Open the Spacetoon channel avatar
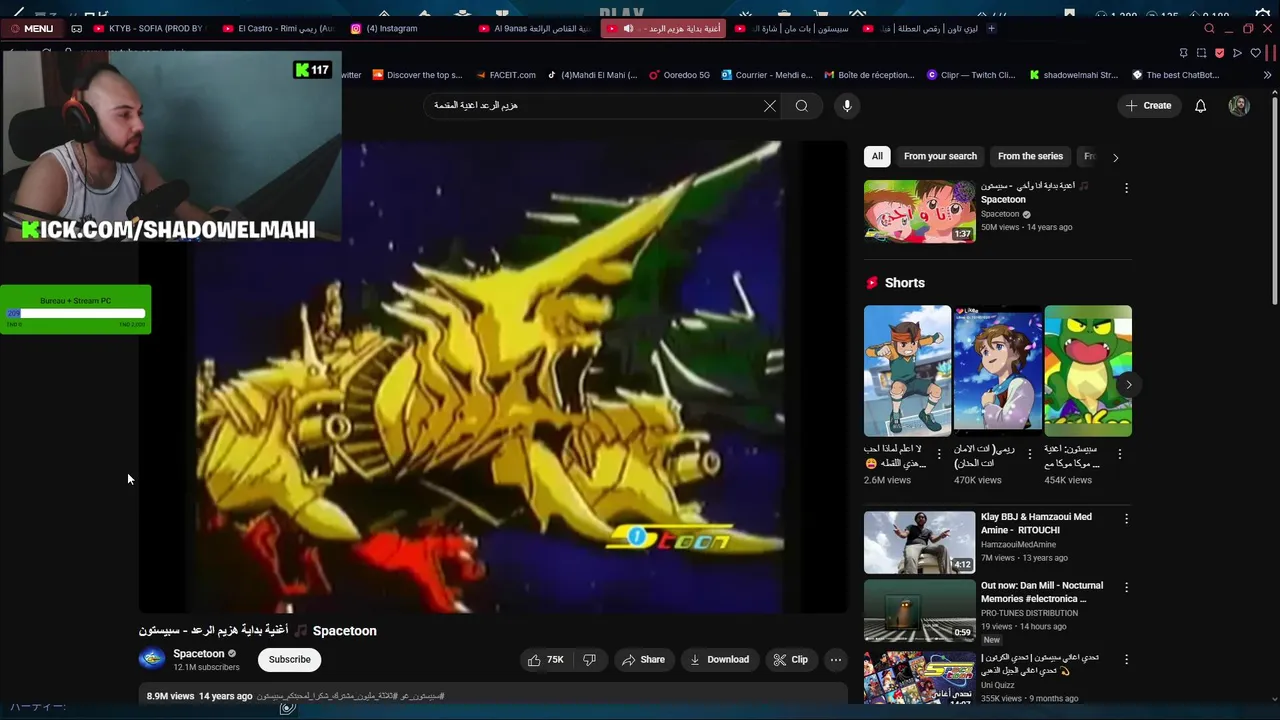The width and height of the screenshot is (1280, 720). pos(152,659)
